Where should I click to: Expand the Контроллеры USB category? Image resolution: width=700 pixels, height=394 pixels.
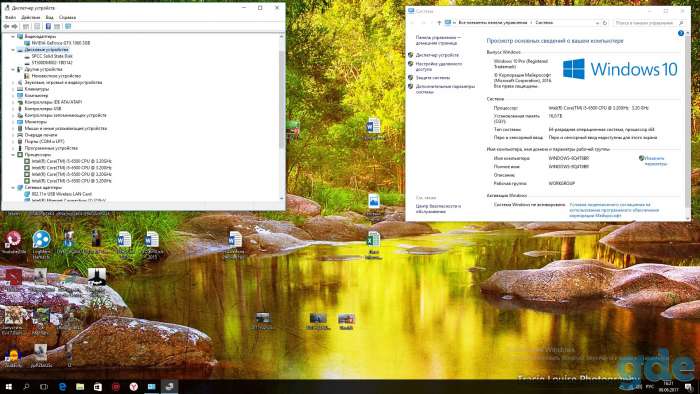pyautogui.click(x=13, y=108)
